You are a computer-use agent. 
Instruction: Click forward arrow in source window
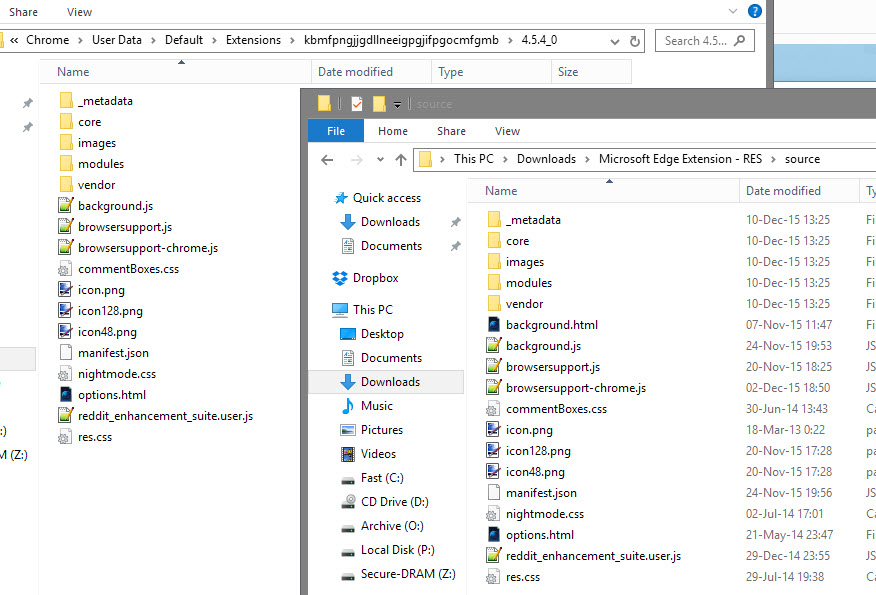(356, 160)
